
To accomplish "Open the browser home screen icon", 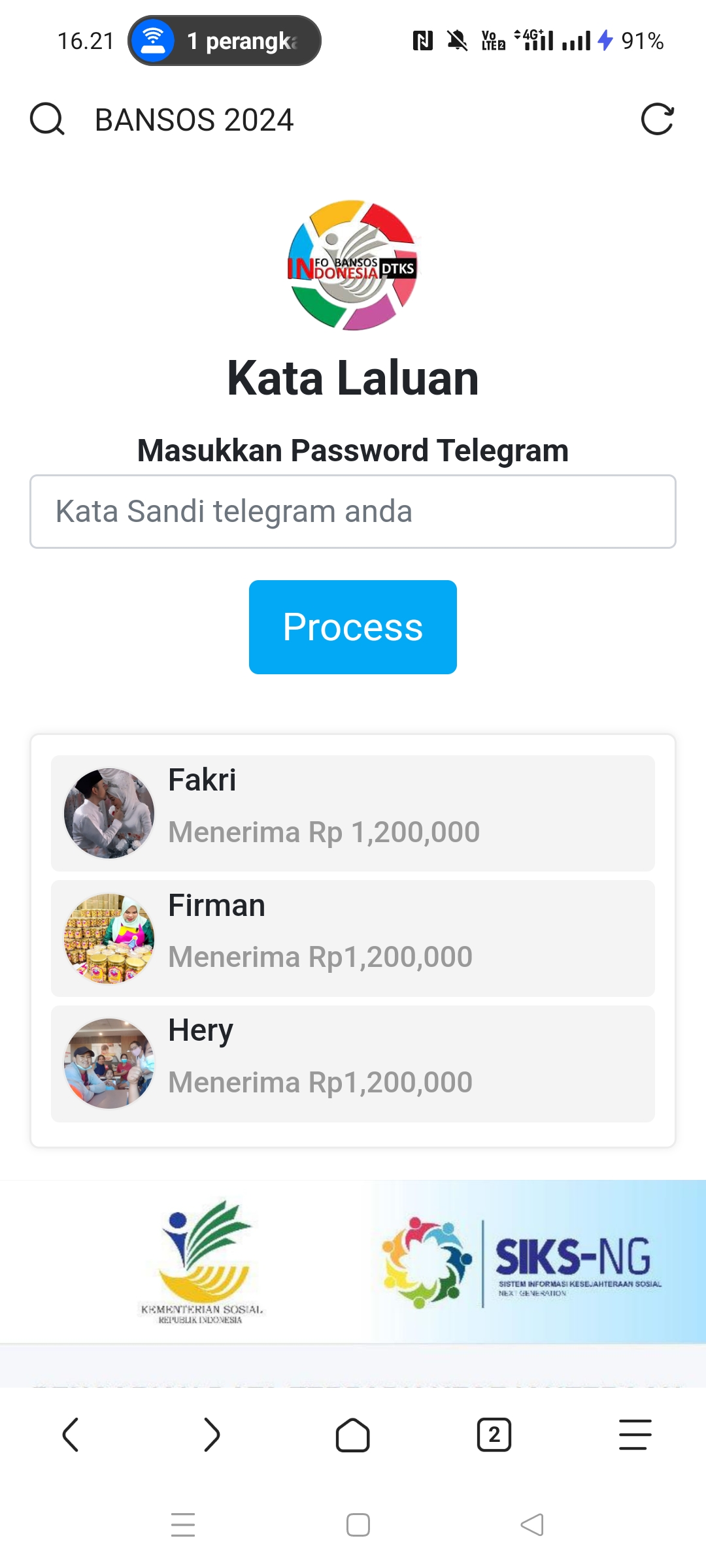I will tap(353, 1435).
